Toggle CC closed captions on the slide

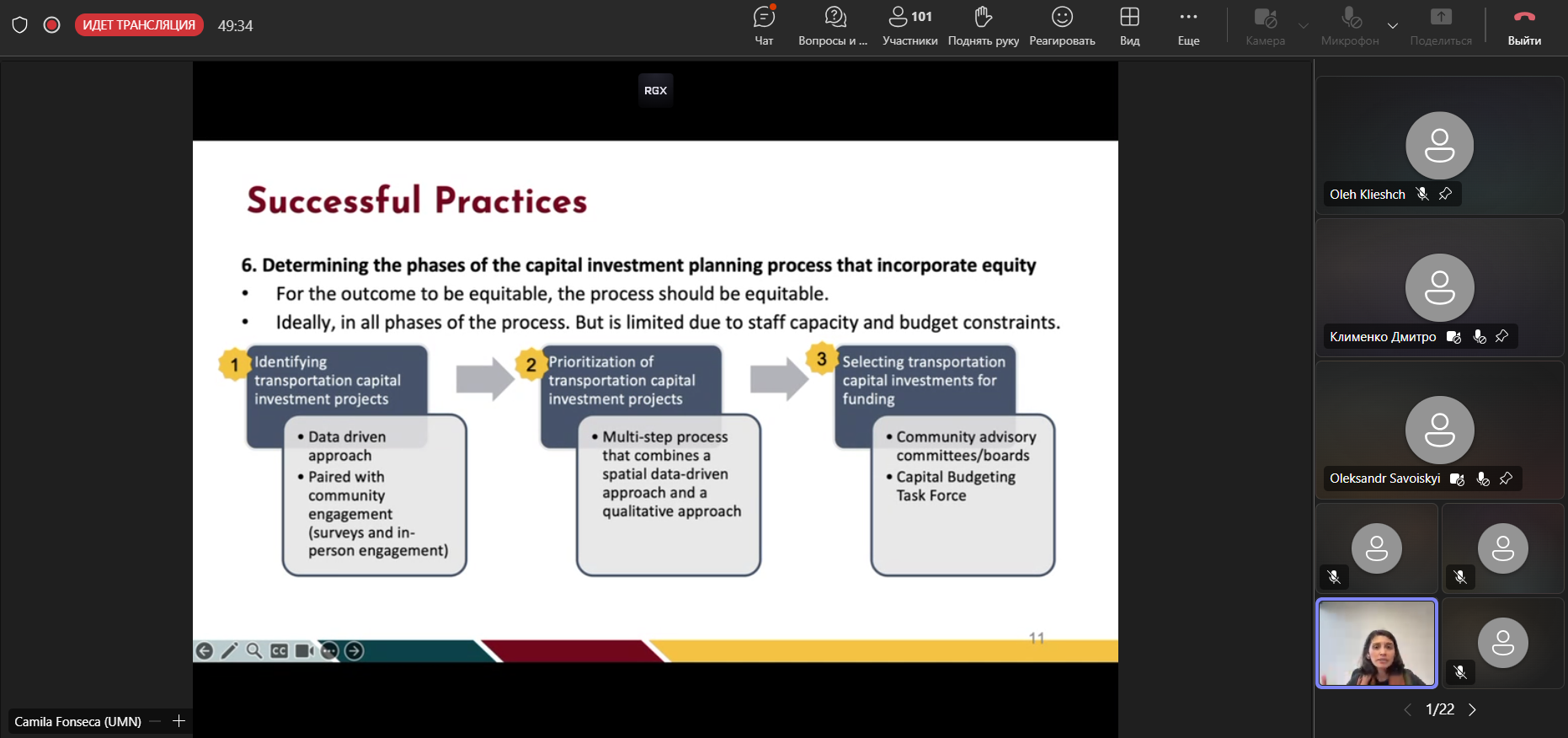280,650
